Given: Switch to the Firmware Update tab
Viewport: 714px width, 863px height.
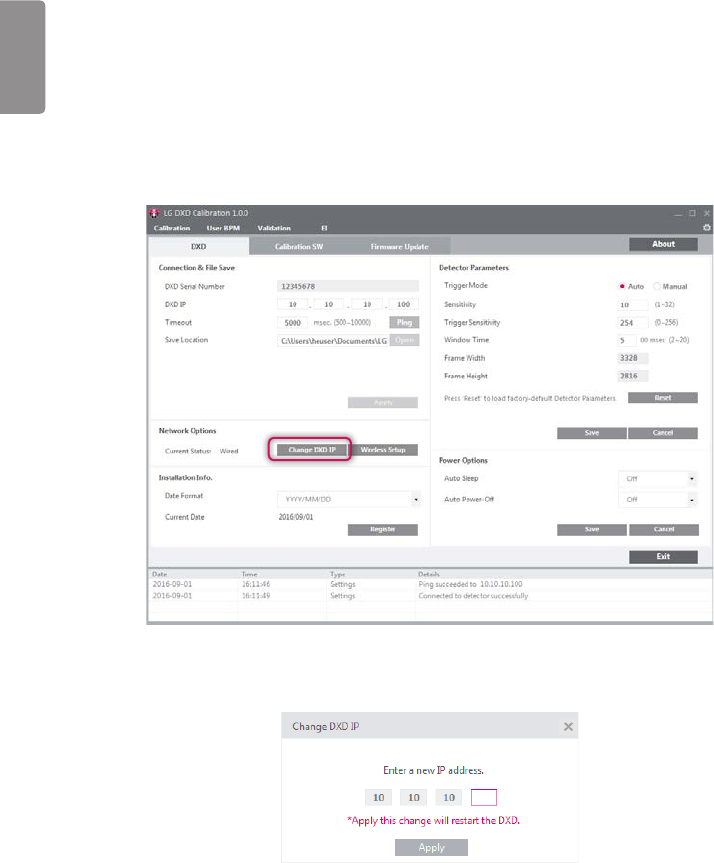Looking at the screenshot, I should (x=400, y=246).
